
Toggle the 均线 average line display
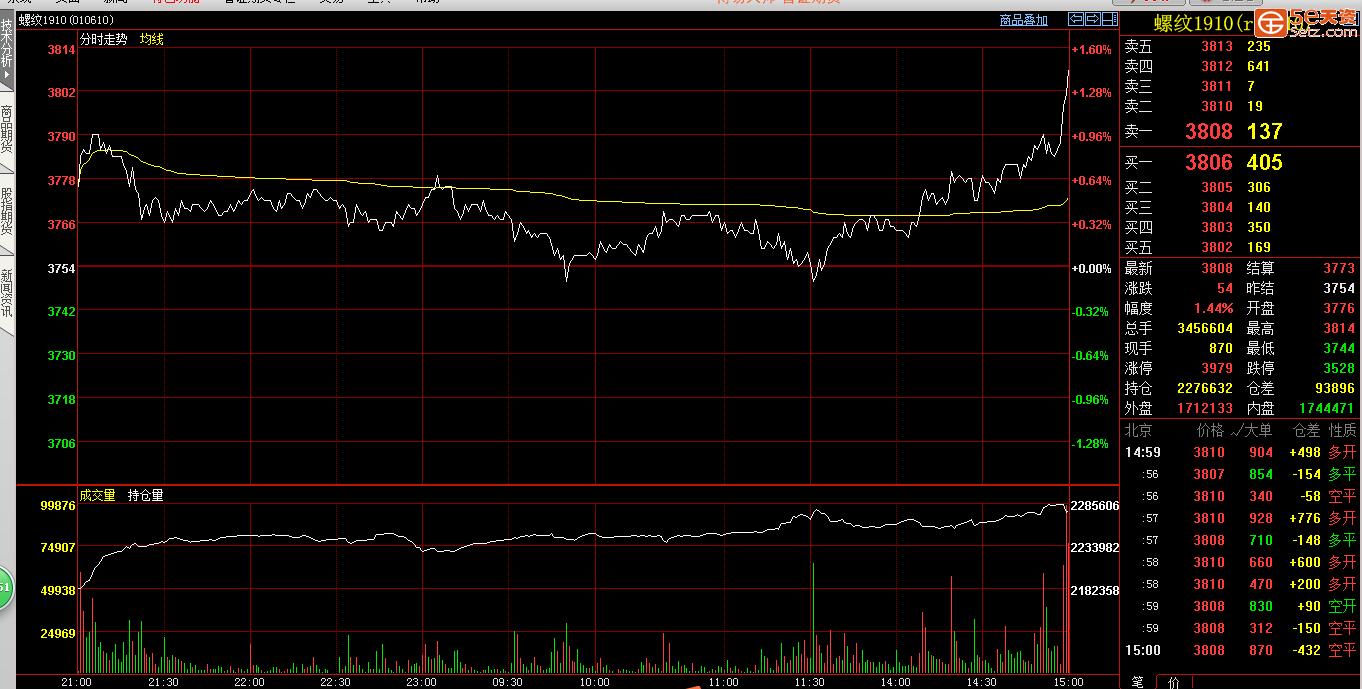coord(152,39)
